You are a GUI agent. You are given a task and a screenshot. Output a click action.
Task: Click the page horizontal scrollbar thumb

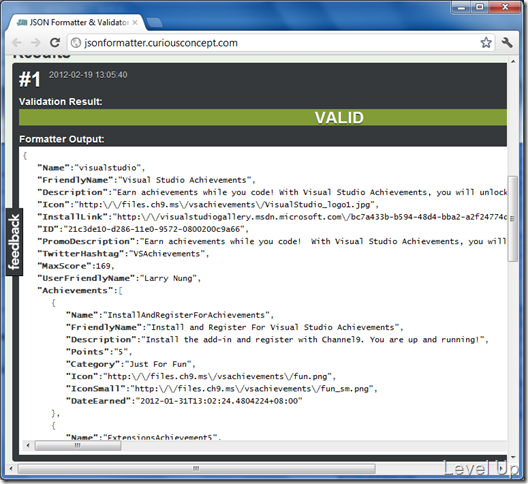pyautogui.click(x=196, y=468)
